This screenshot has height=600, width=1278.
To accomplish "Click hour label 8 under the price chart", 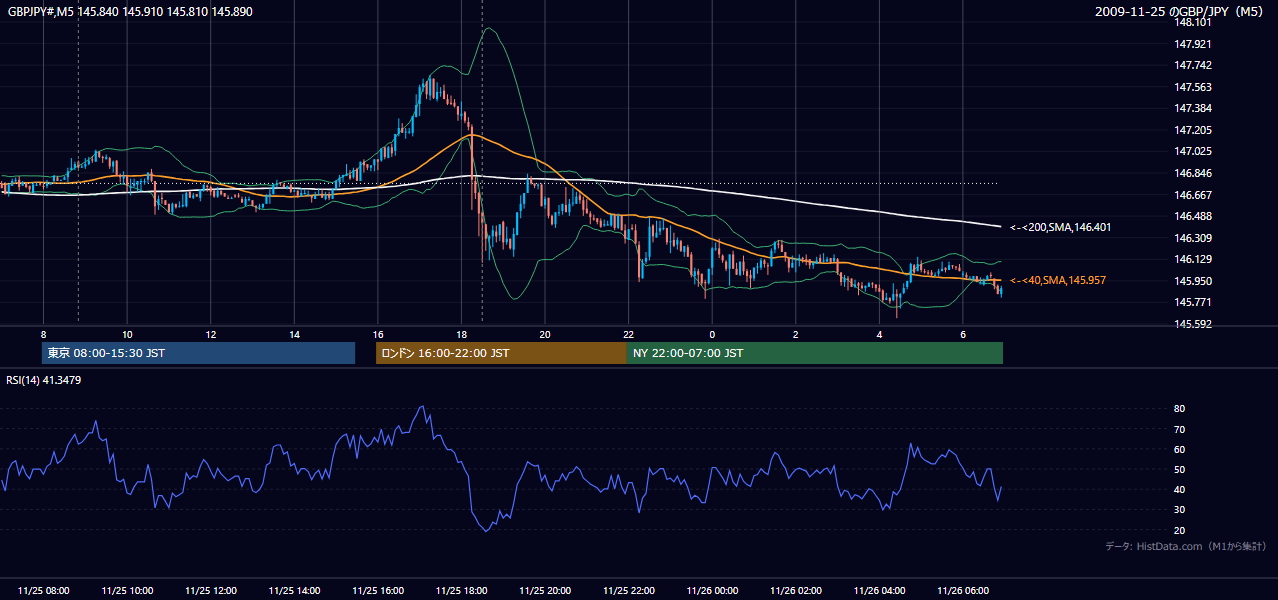I will click(x=43, y=334).
